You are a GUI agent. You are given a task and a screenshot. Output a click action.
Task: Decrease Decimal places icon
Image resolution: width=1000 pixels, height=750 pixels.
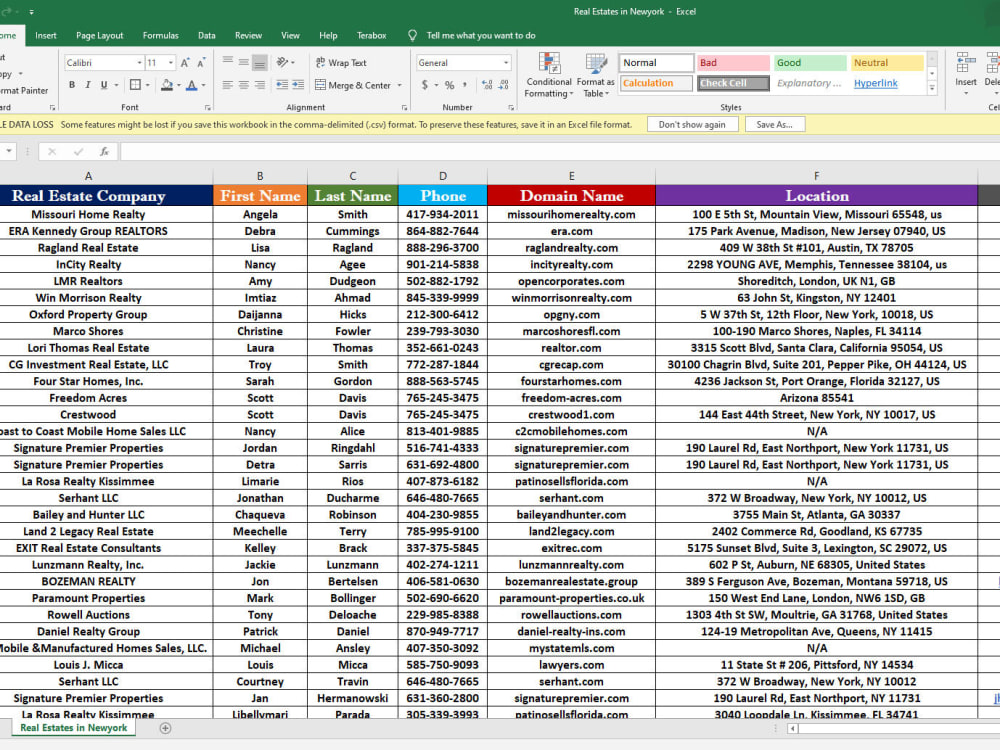click(503, 85)
